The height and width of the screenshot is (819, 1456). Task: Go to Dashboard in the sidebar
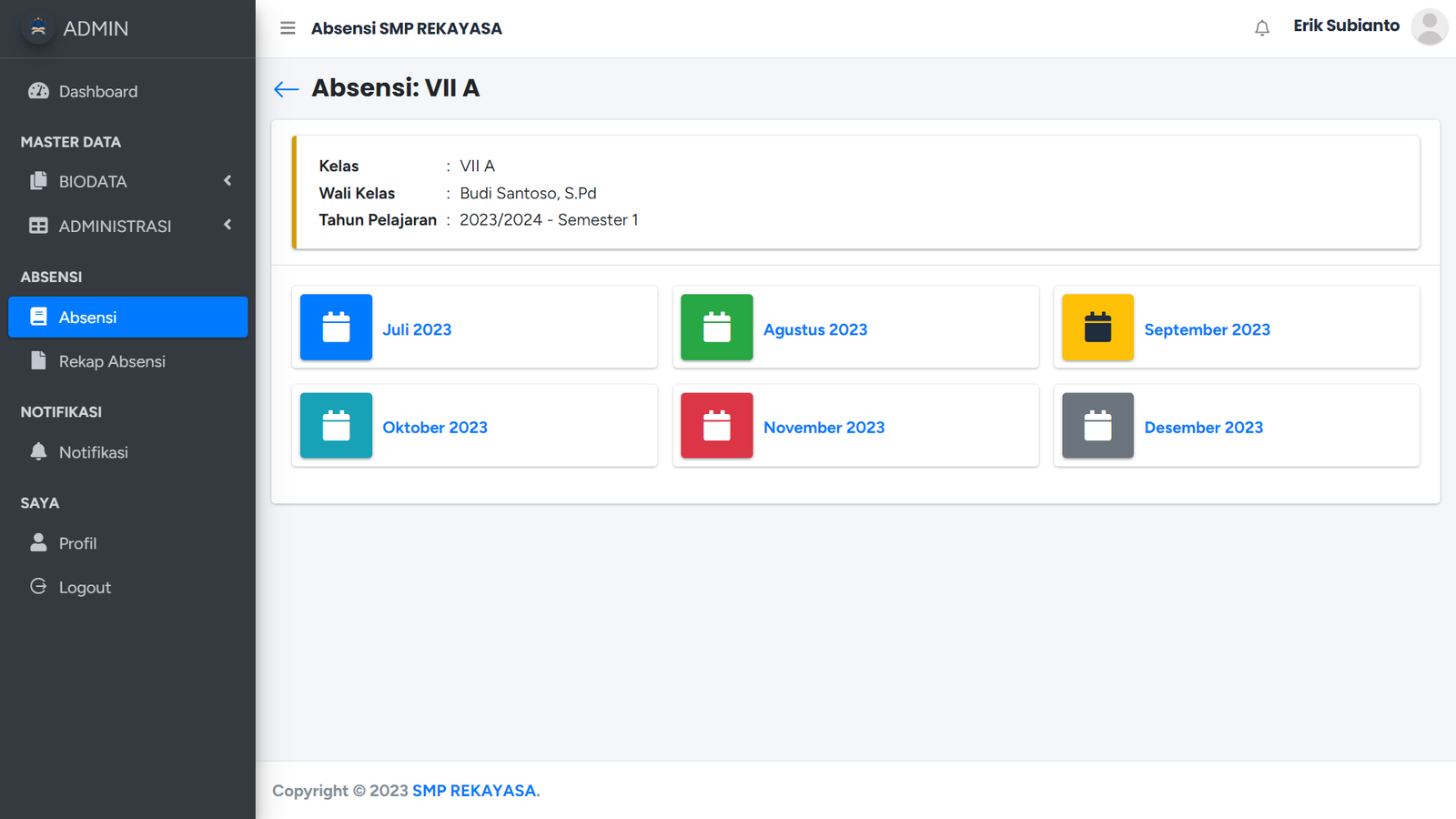click(98, 91)
